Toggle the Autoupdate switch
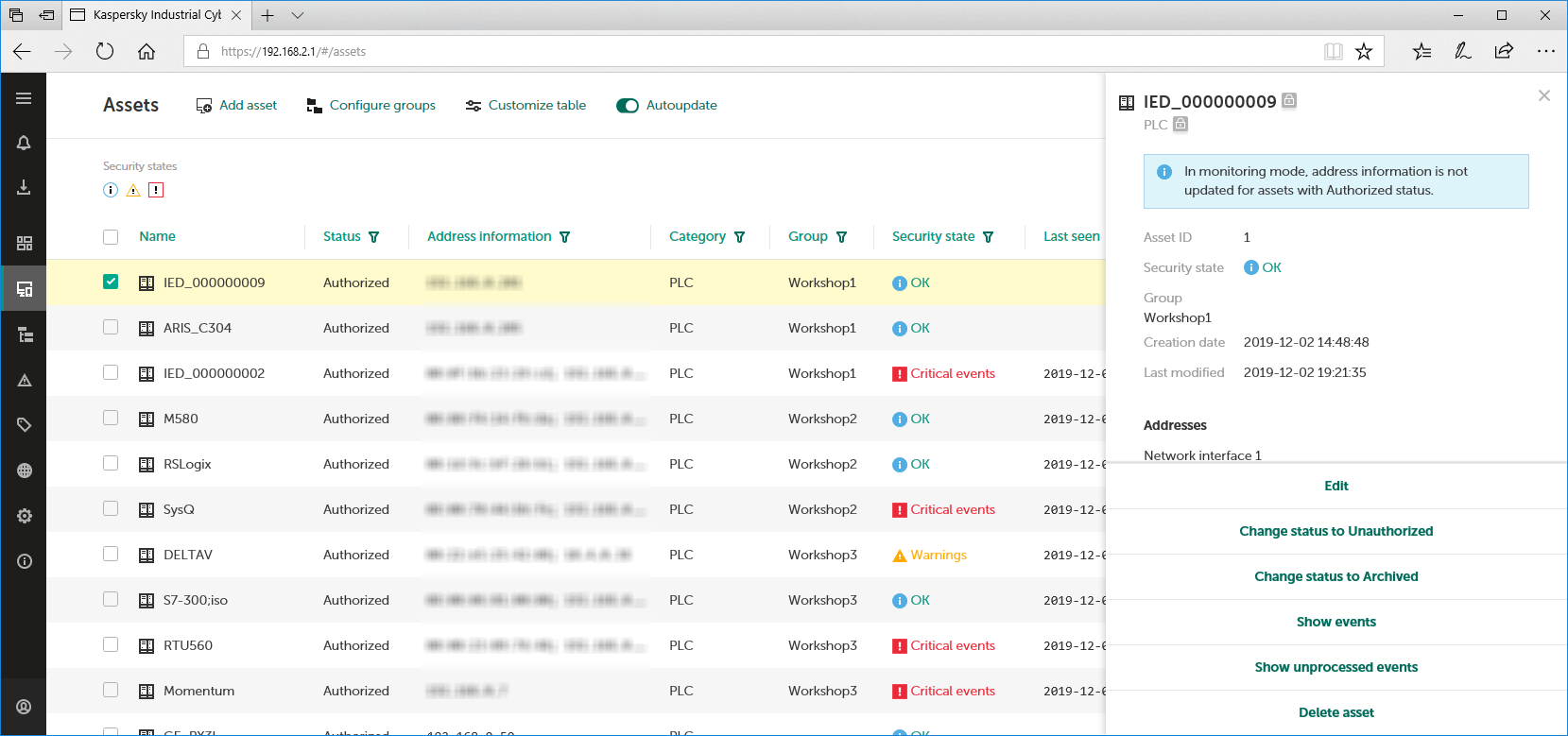The width and height of the screenshot is (1568, 736). 628,106
